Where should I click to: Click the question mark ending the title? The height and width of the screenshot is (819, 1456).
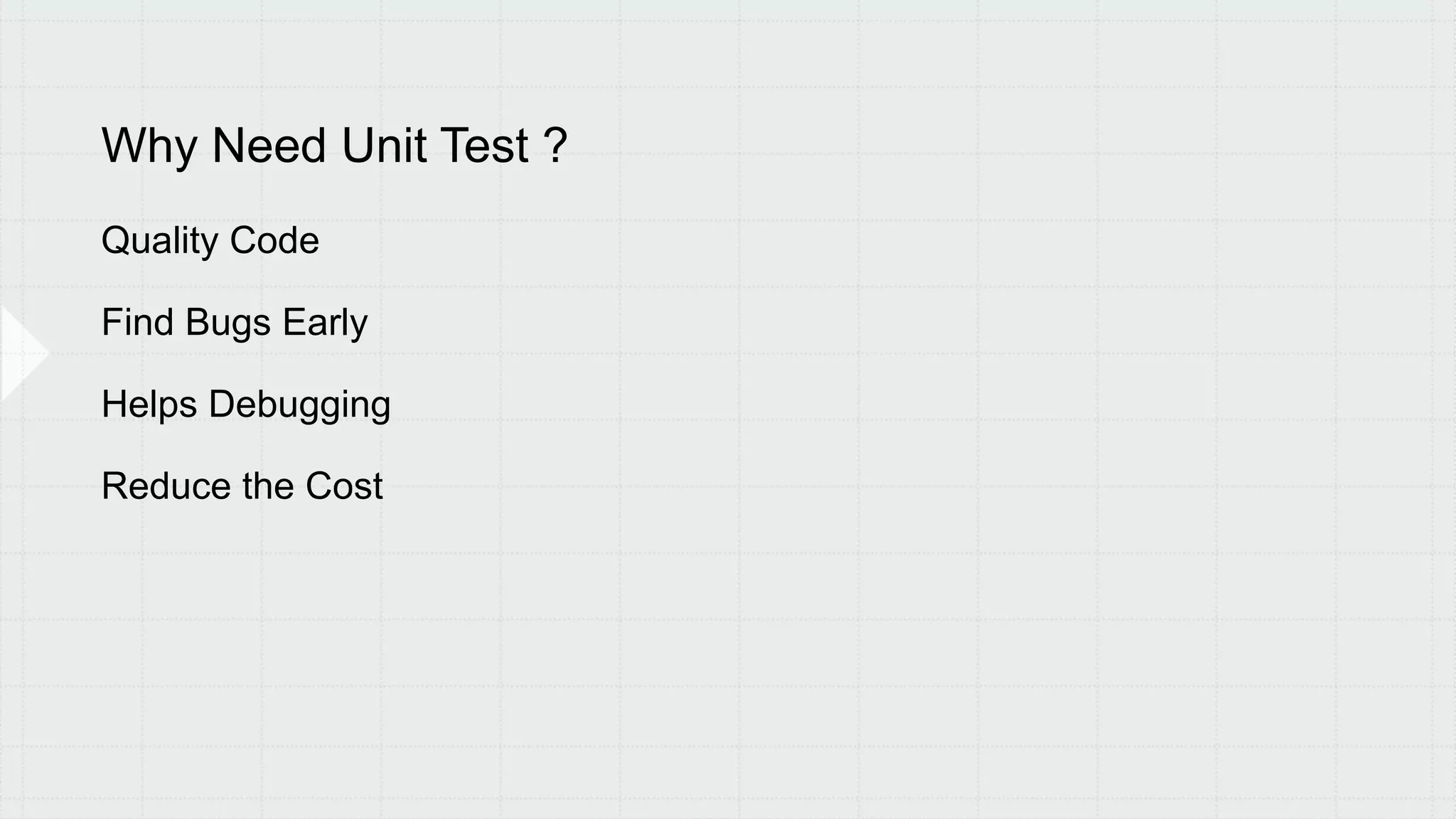click(x=555, y=146)
